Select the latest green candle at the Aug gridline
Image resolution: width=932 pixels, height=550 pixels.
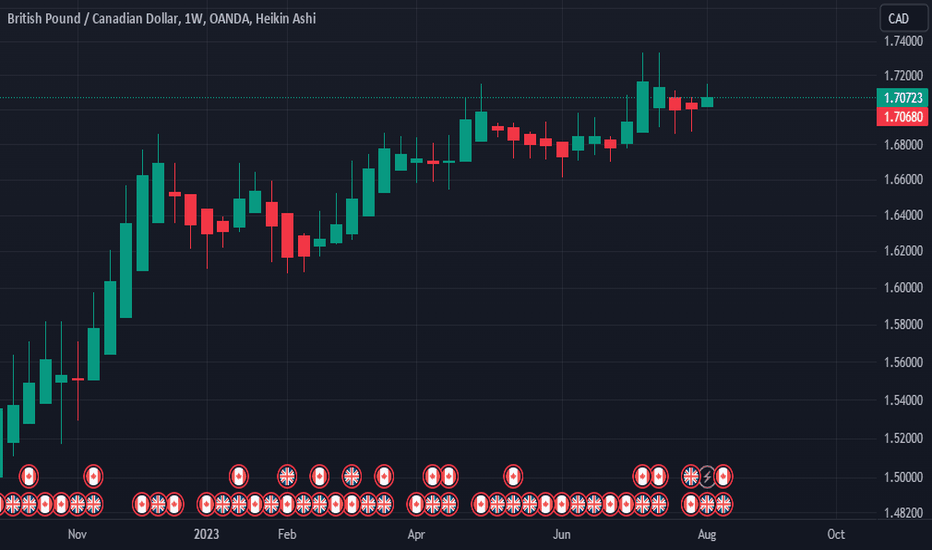pyautogui.click(x=707, y=102)
